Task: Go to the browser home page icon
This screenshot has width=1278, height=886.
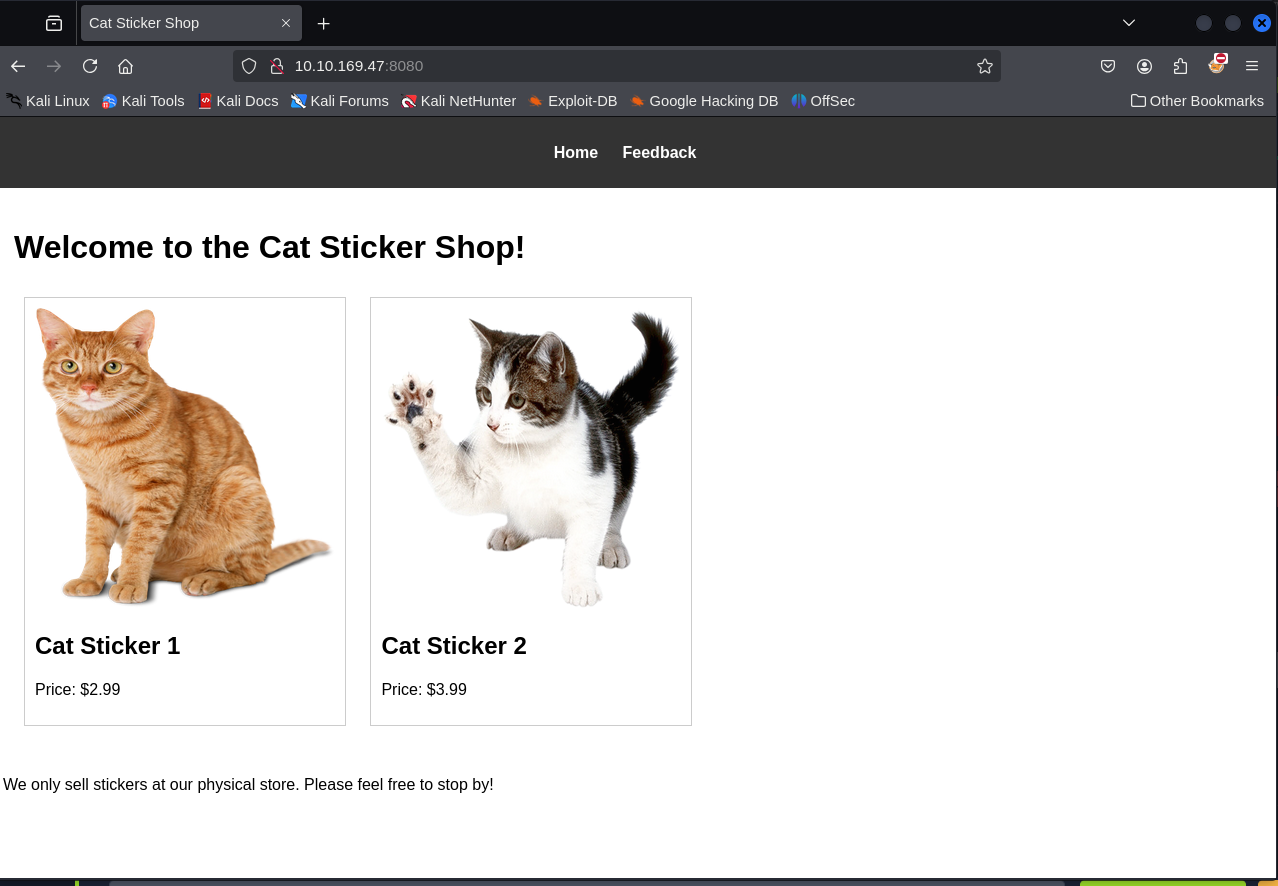Action: (125, 66)
